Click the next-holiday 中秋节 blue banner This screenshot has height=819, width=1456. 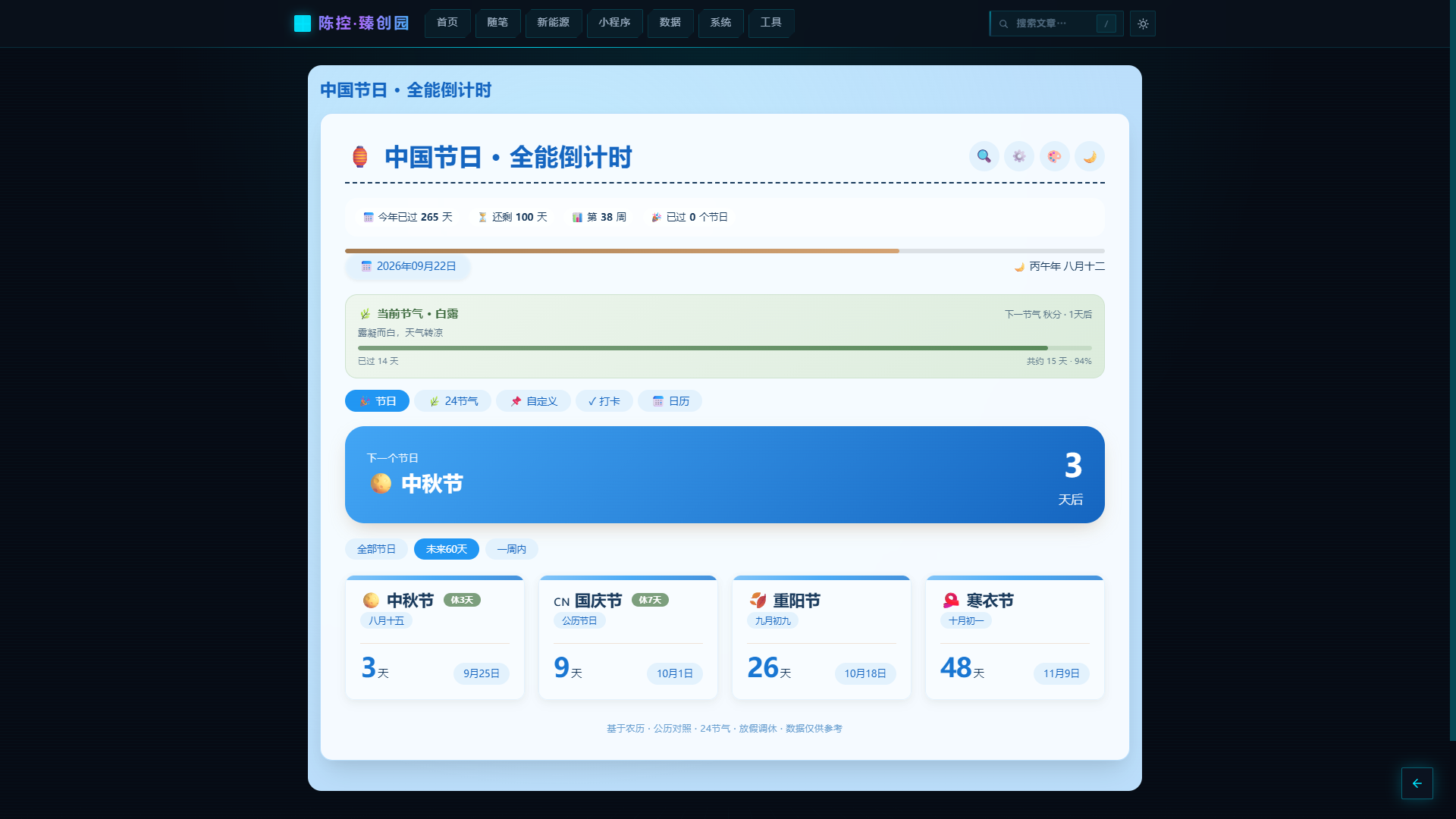coord(725,475)
